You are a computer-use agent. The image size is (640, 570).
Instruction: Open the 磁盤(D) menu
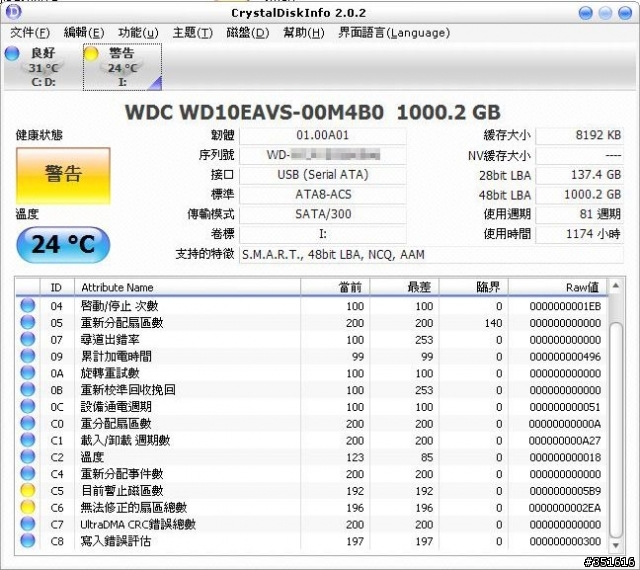point(248,33)
